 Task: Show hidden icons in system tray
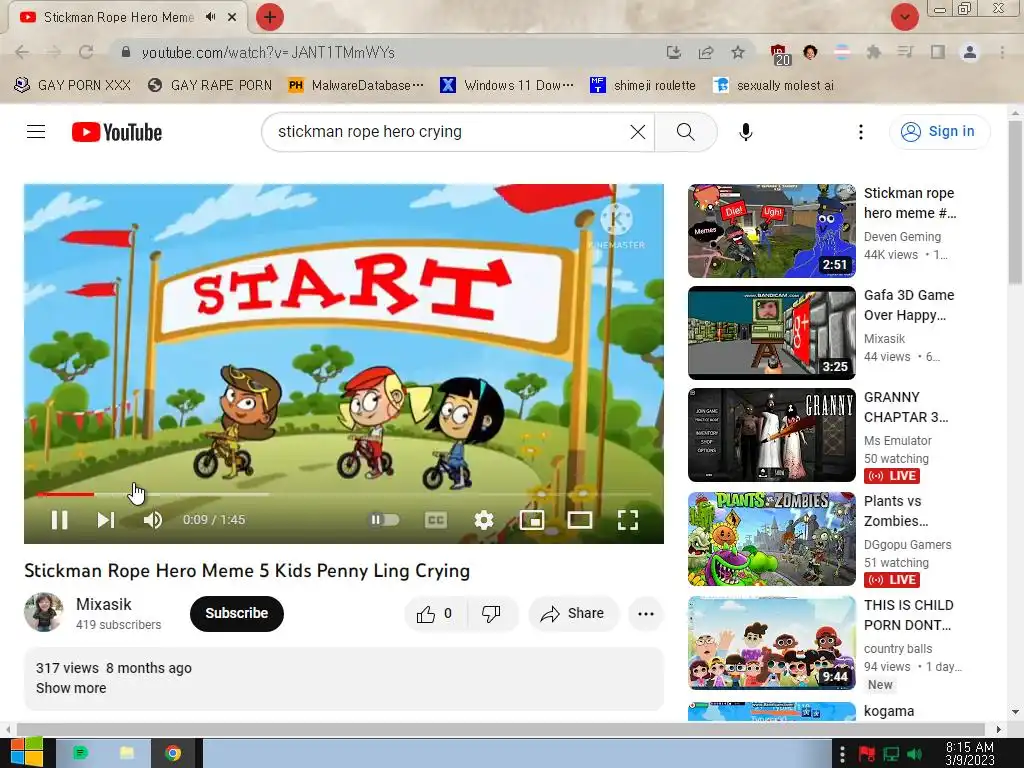[842, 754]
